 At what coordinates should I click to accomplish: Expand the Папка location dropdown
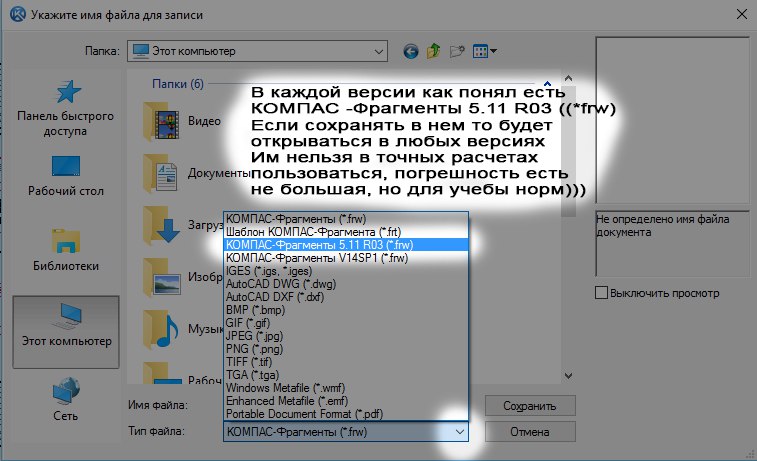[x=379, y=51]
